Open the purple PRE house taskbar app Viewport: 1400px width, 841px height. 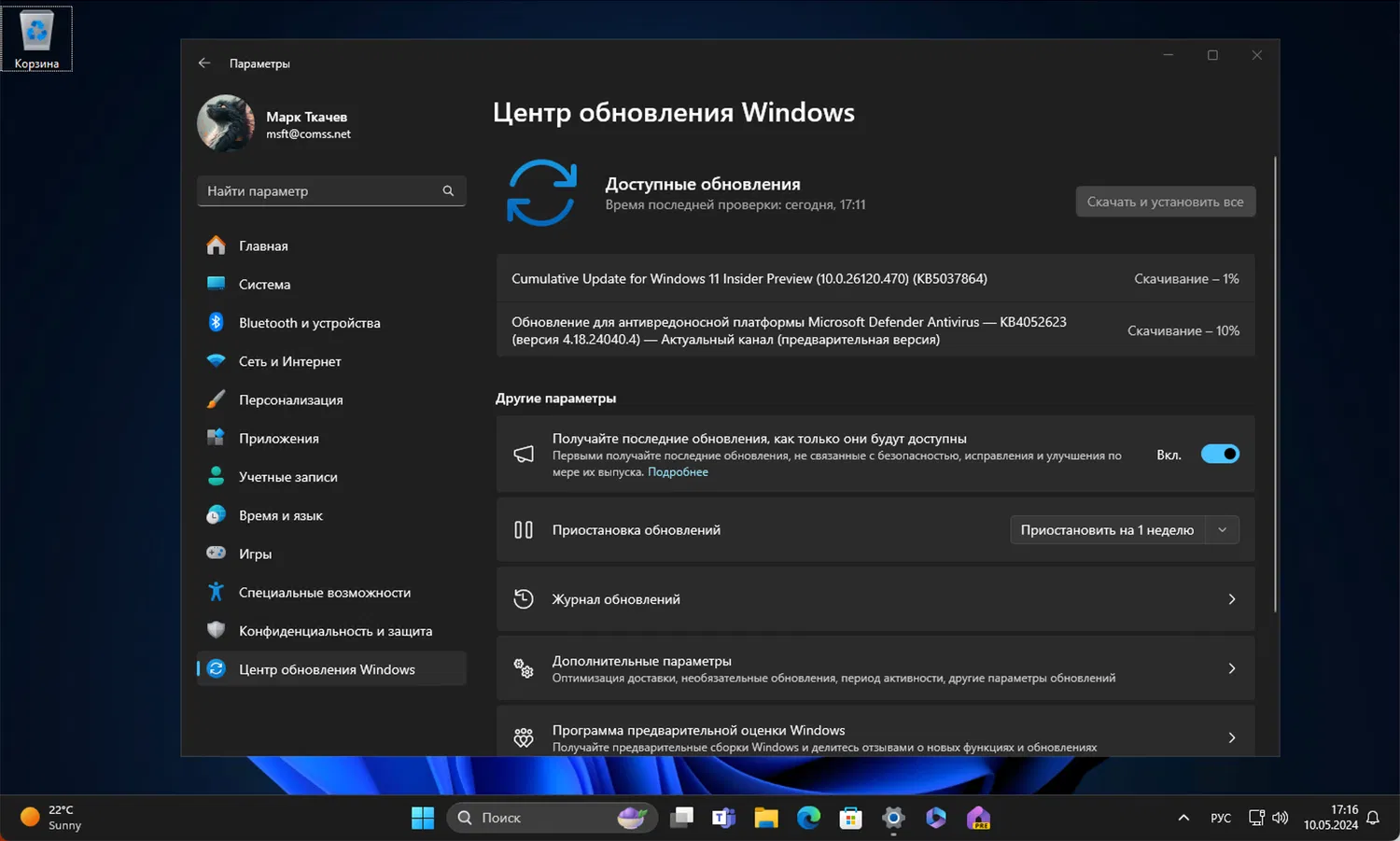point(978,818)
